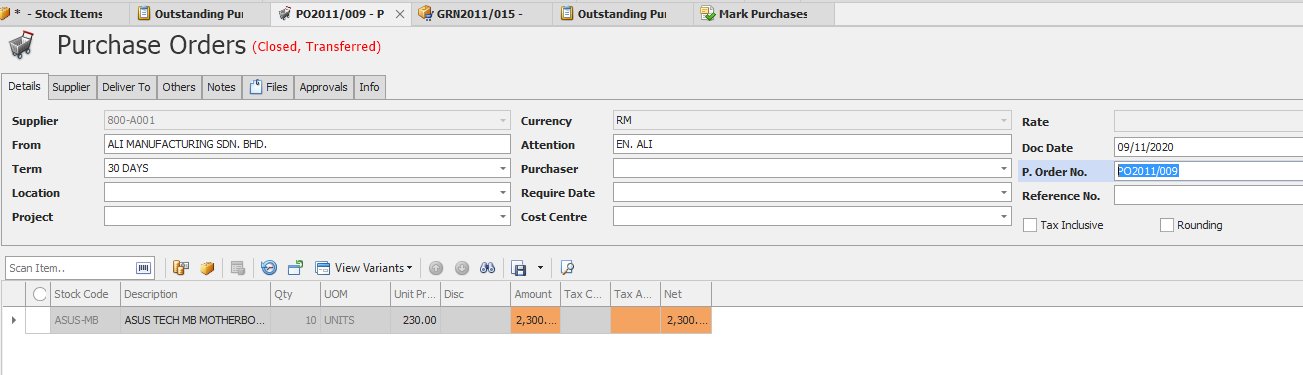Viewport: 1303px width, 375px height.
Task: Open the Term dropdown arrow
Action: tap(503, 169)
